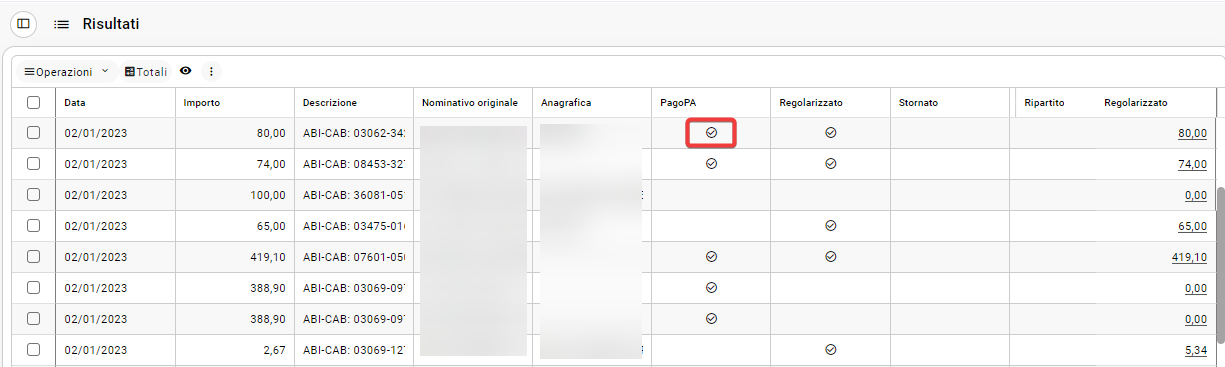Viewport: 1225px width, 367px height.
Task: Click Regolarizzato check icon in 2,67 row
Action: (x=830, y=349)
